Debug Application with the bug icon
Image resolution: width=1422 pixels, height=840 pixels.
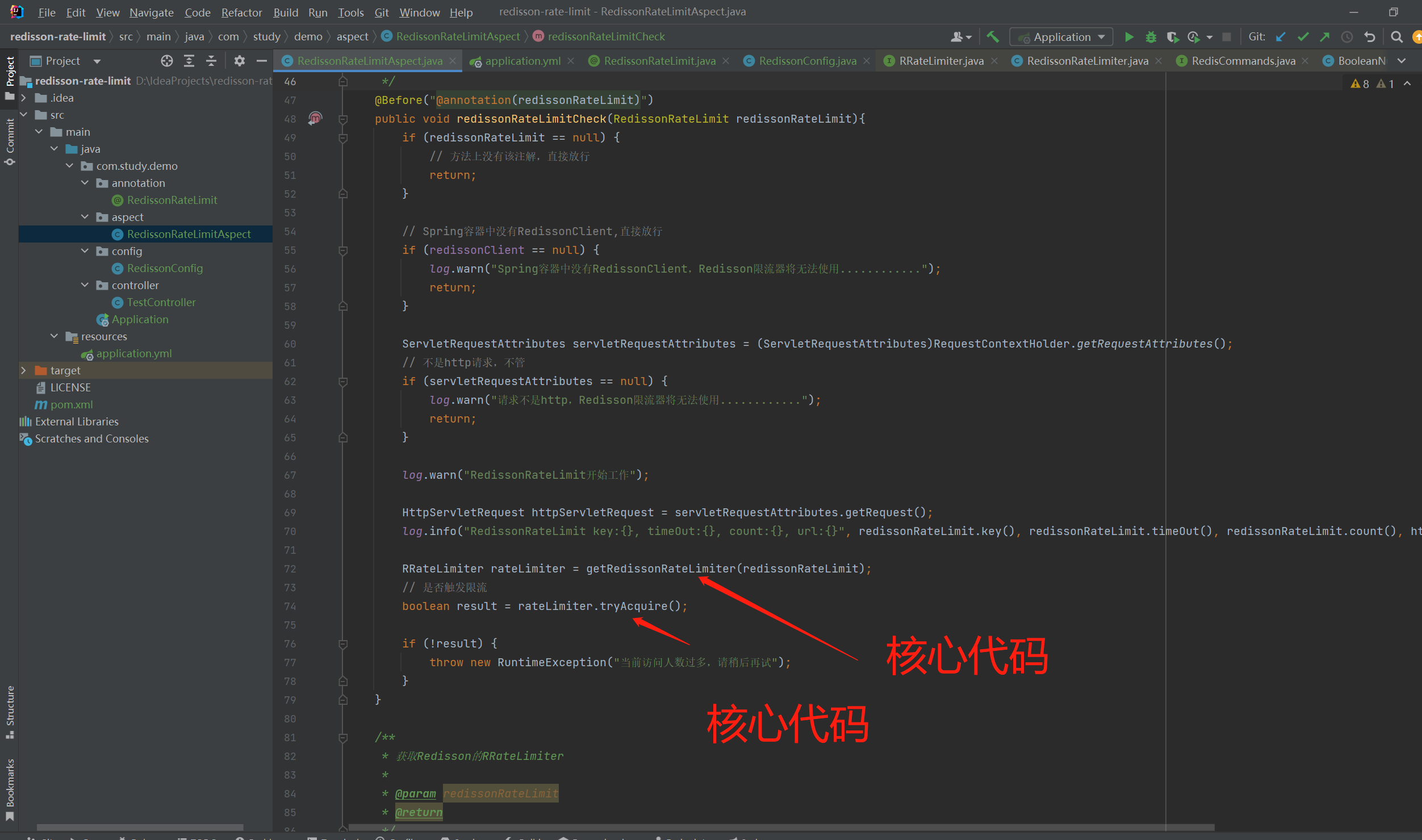click(1151, 37)
